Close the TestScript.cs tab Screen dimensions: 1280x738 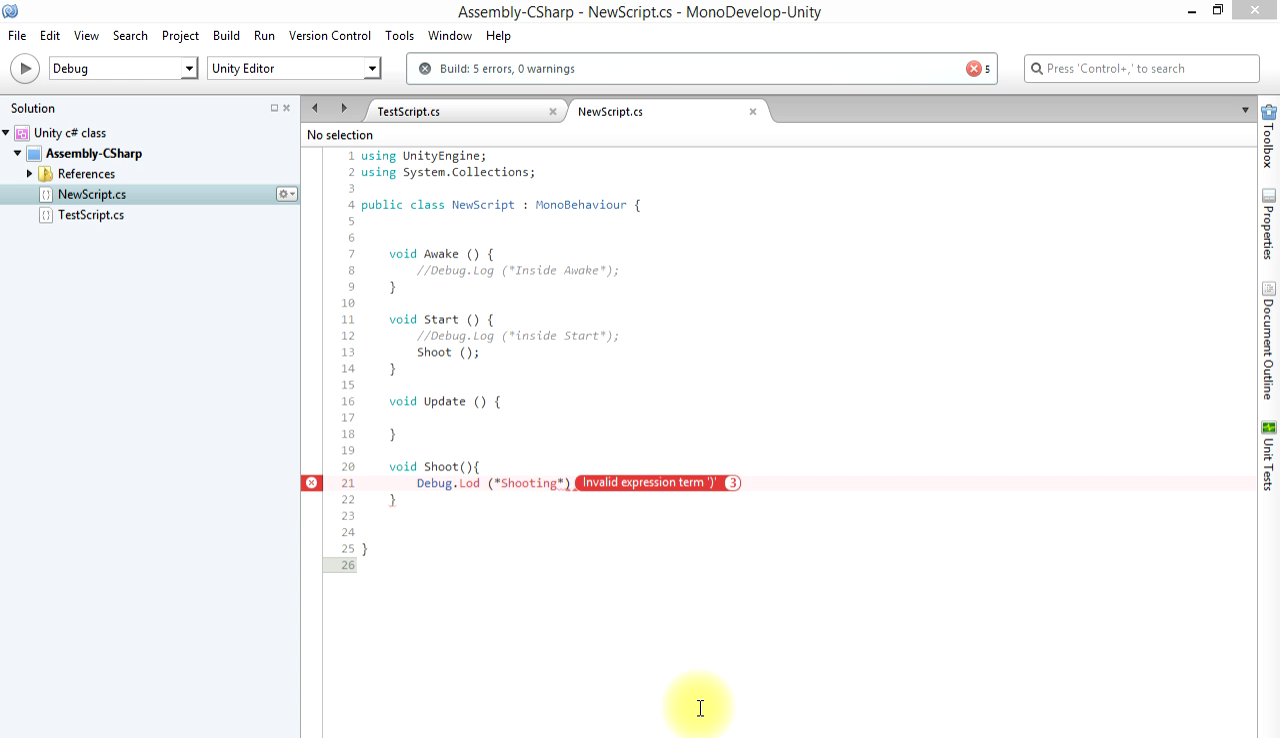point(552,111)
